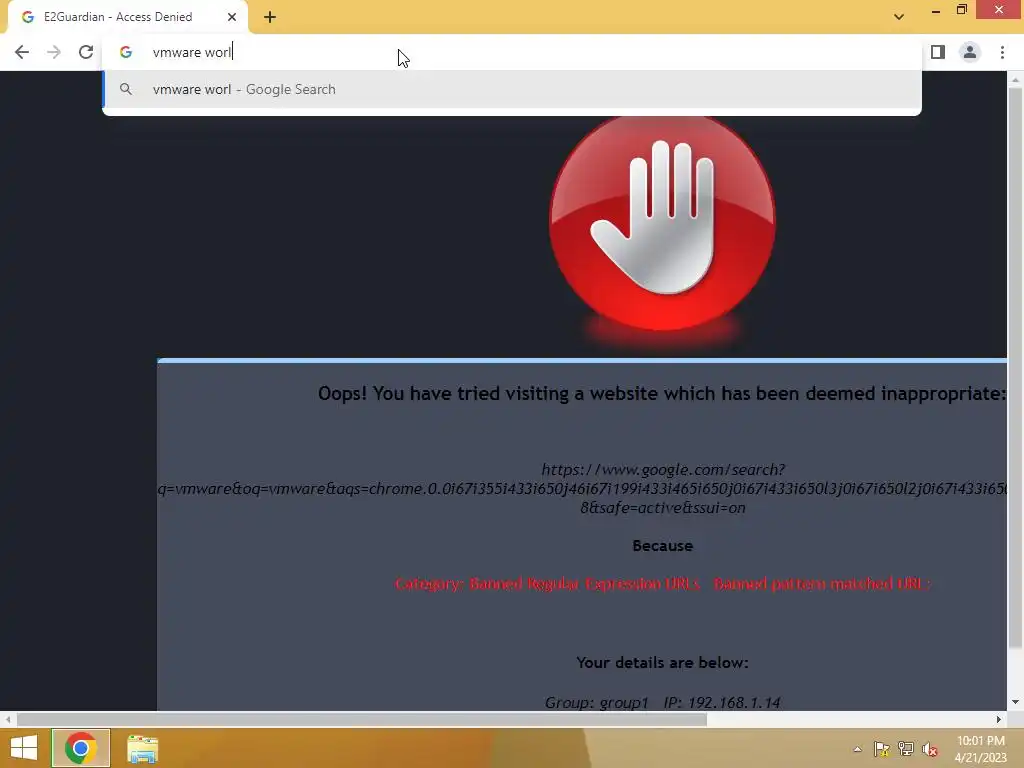1024x768 pixels.
Task: Select 'vmware worl - Google Search' suggestion
Action: (x=512, y=89)
